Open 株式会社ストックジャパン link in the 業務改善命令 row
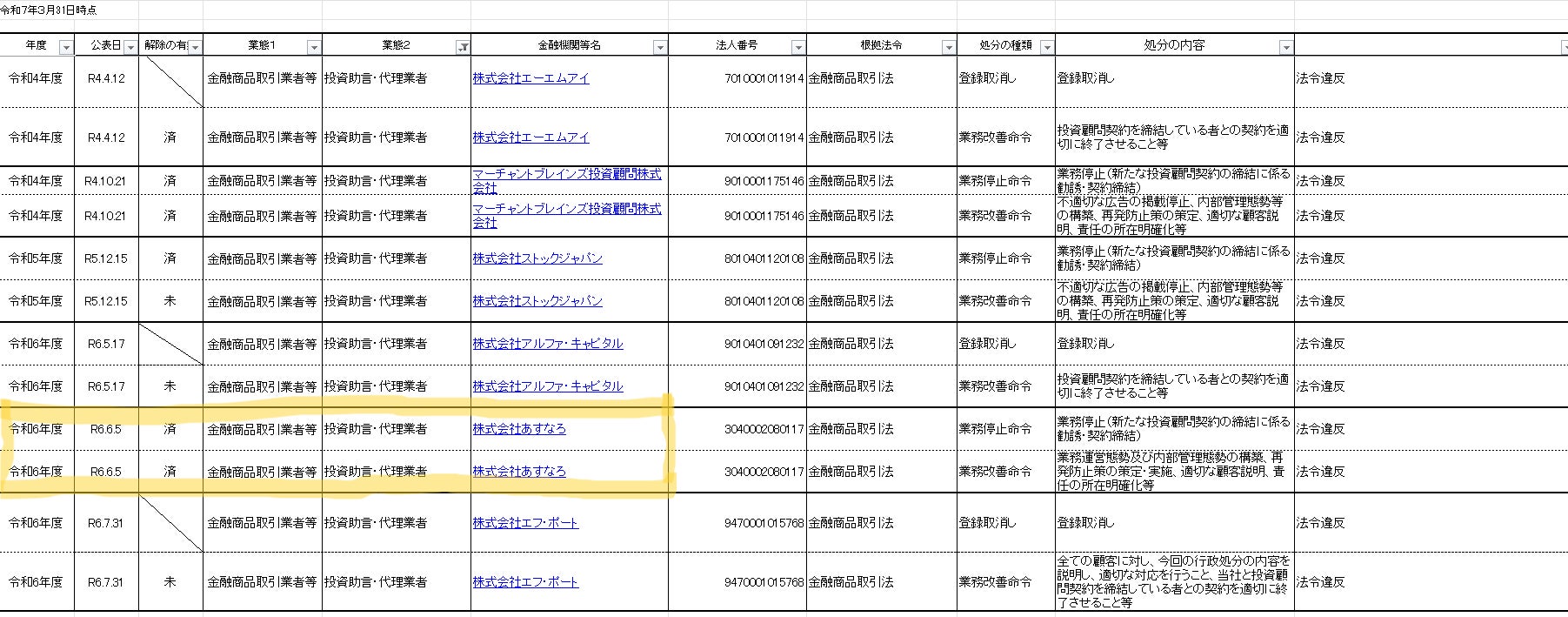The image size is (1568, 617). [537, 301]
